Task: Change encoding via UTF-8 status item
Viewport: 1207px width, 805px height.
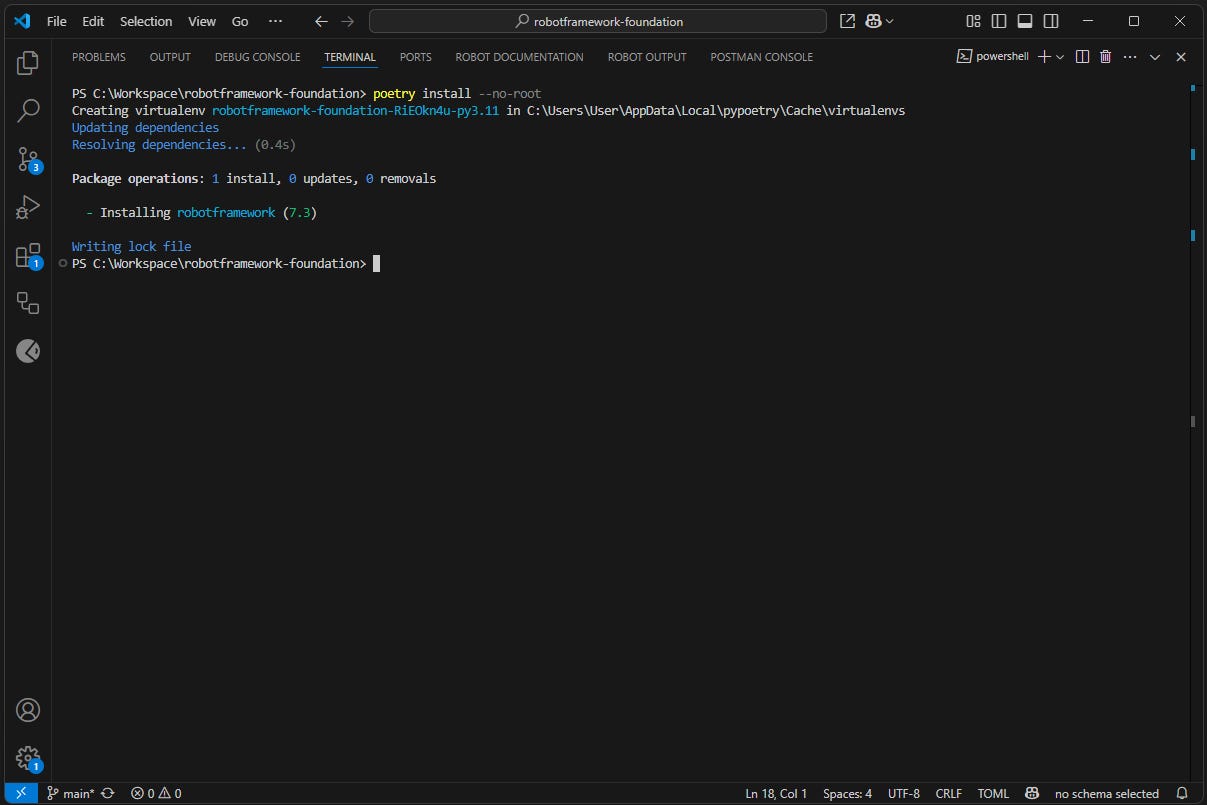Action: (903, 793)
